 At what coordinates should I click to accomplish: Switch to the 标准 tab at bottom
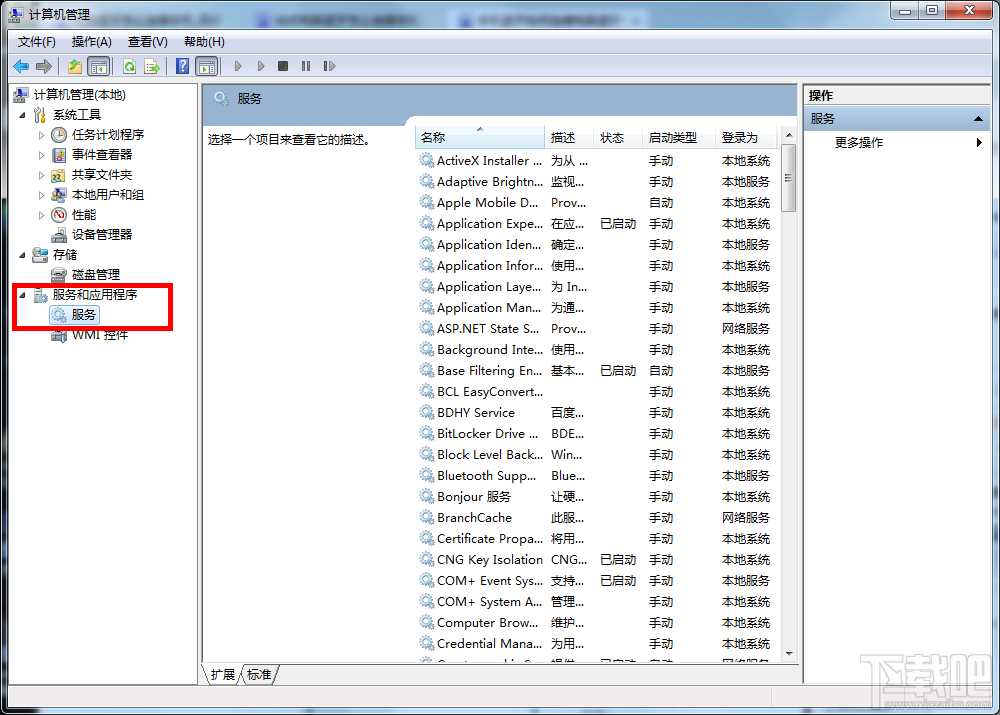click(x=259, y=674)
